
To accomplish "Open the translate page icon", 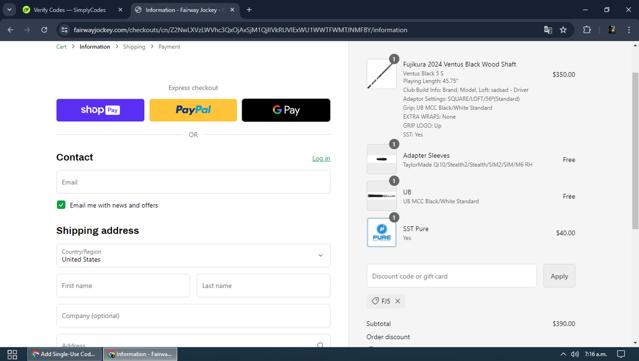I will coord(548,30).
